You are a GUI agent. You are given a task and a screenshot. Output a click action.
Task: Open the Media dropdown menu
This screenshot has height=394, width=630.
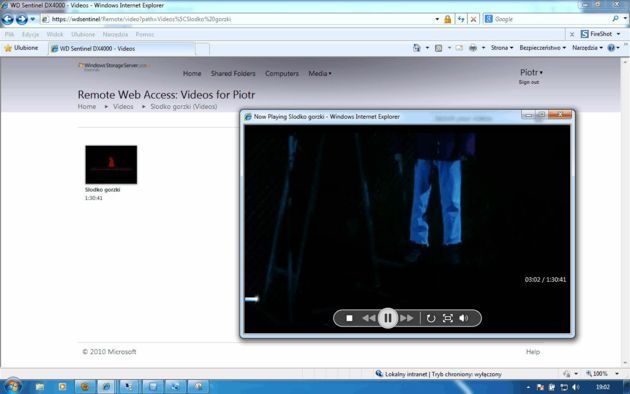[320, 73]
